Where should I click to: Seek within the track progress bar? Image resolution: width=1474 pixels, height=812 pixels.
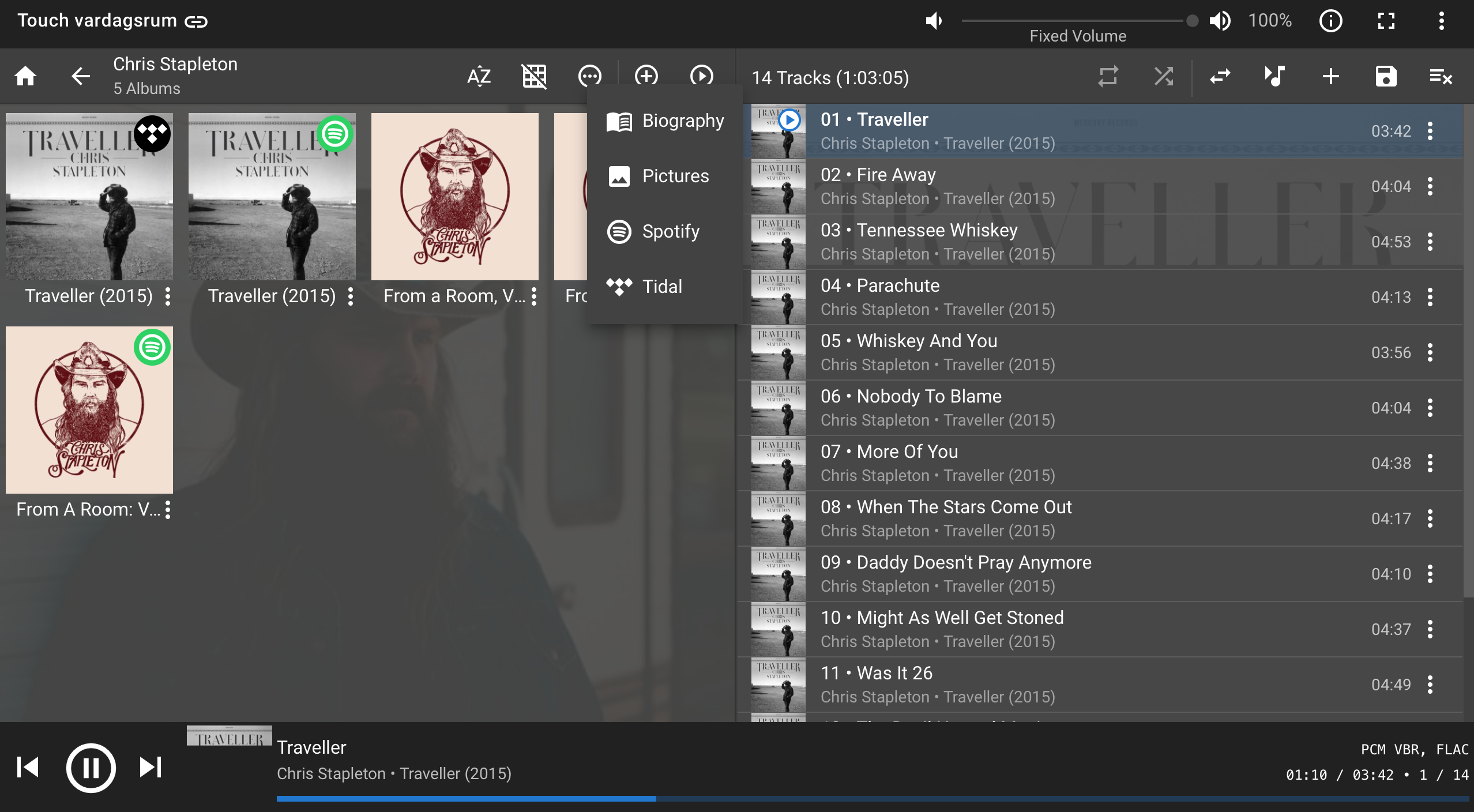click(873, 799)
